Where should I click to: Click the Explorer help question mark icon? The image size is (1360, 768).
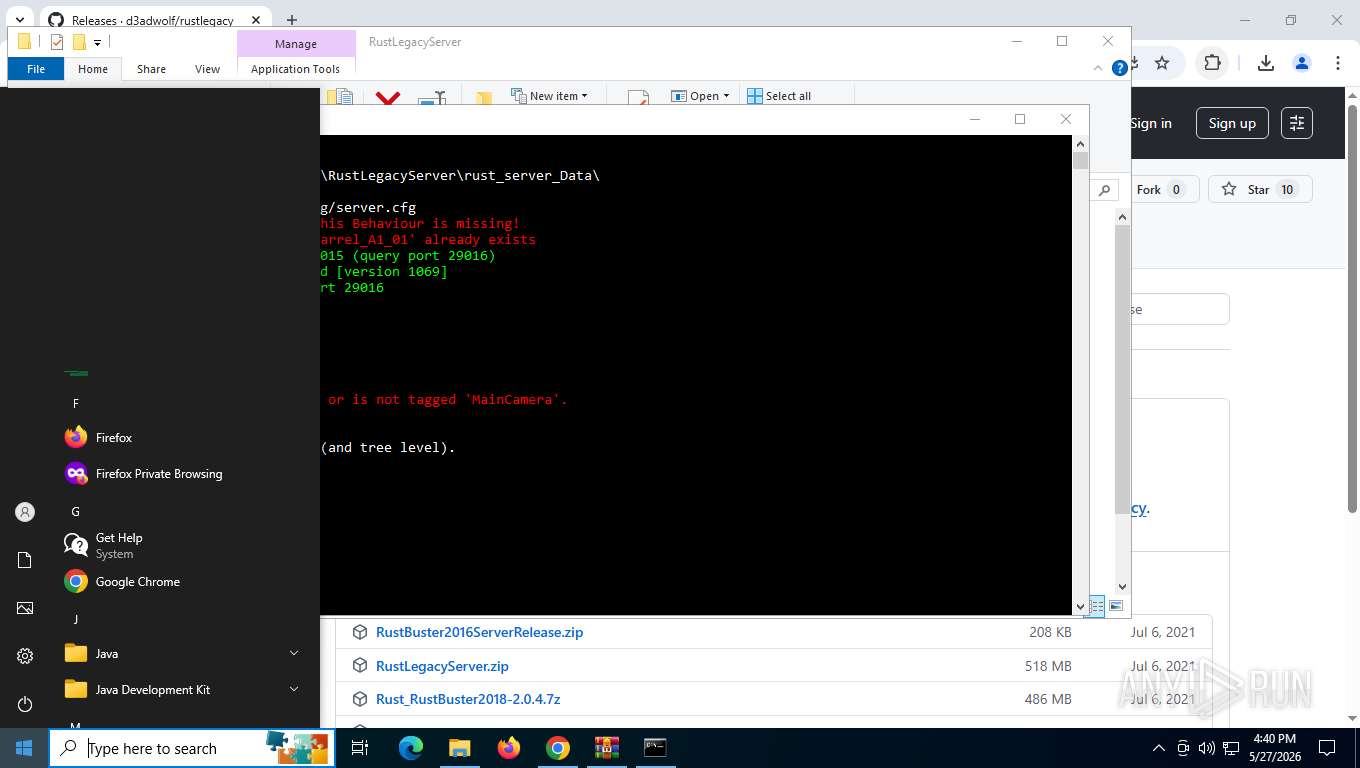[x=1120, y=68]
